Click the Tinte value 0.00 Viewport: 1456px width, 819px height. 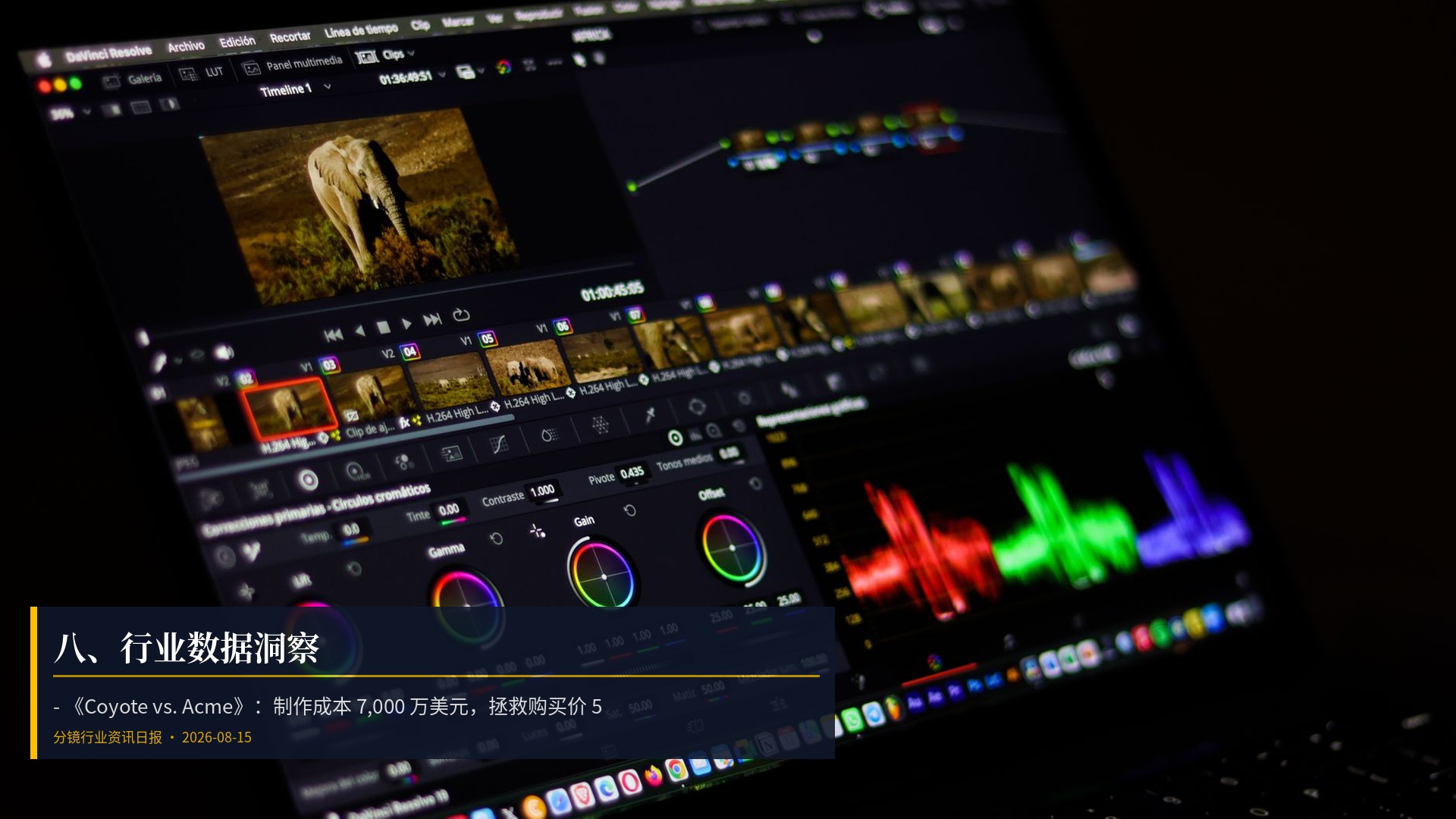[x=449, y=510]
